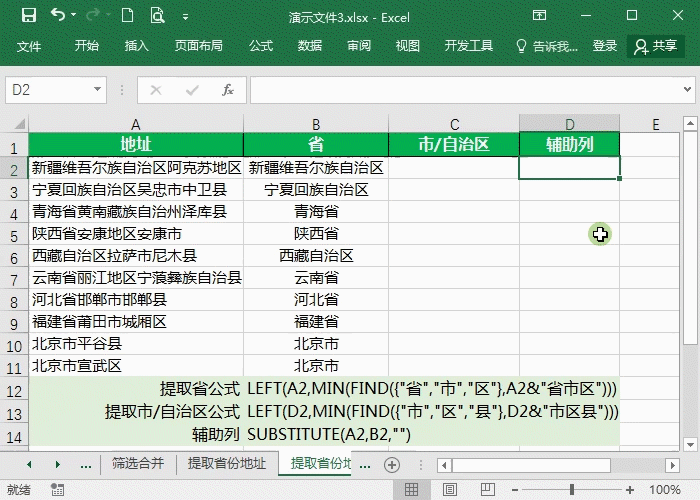
Task: Switch to the 公式 ribbon tab
Action: [261, 46]
